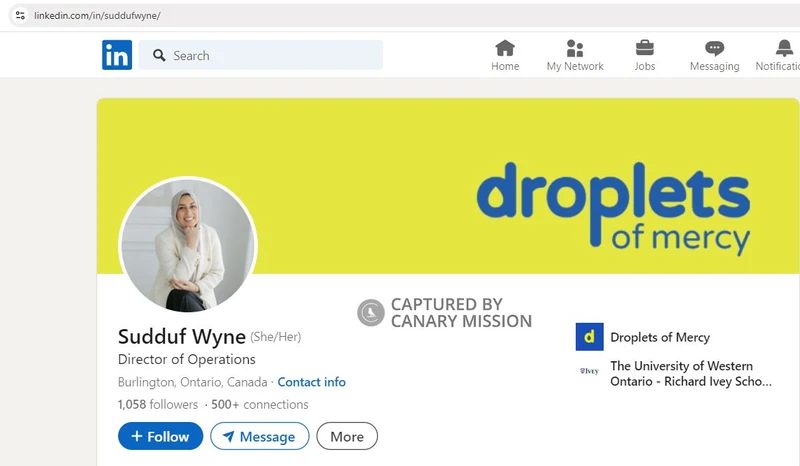Click the Director of Operations headline
Image resolution: width=800 pixels, height=466 pixels.
click(187, 359)
